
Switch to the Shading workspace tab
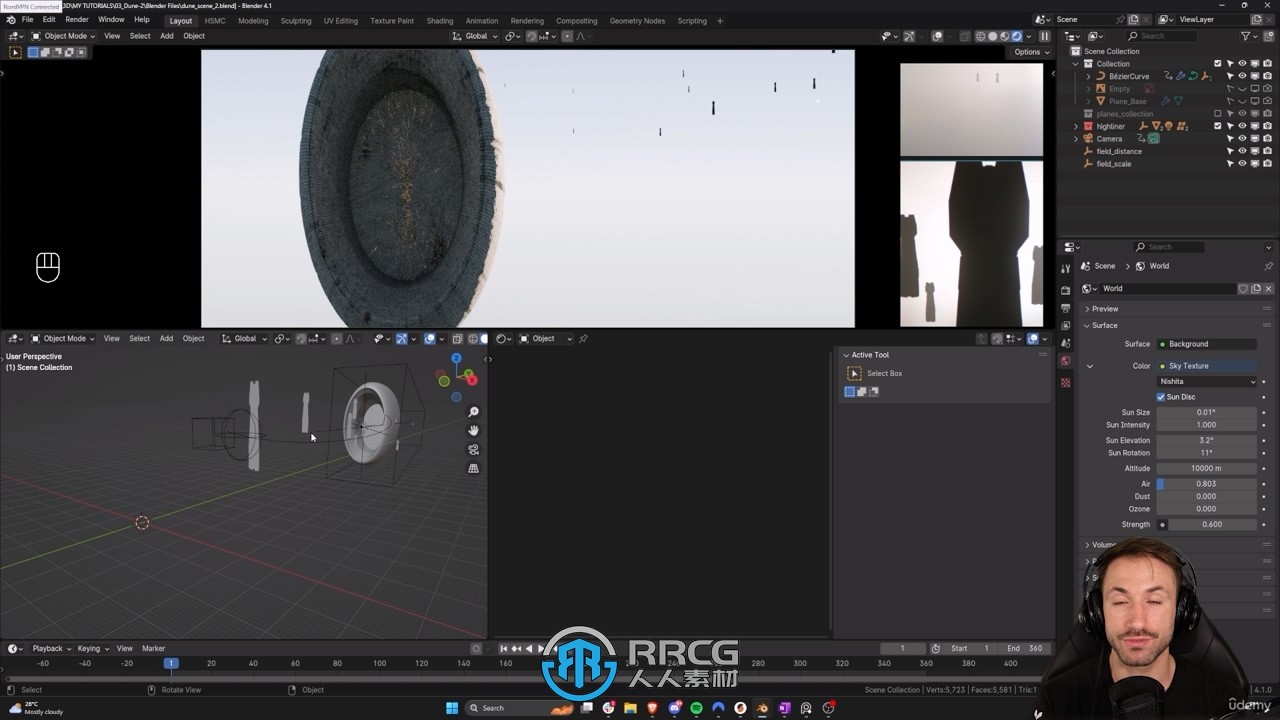pos(440,21)
